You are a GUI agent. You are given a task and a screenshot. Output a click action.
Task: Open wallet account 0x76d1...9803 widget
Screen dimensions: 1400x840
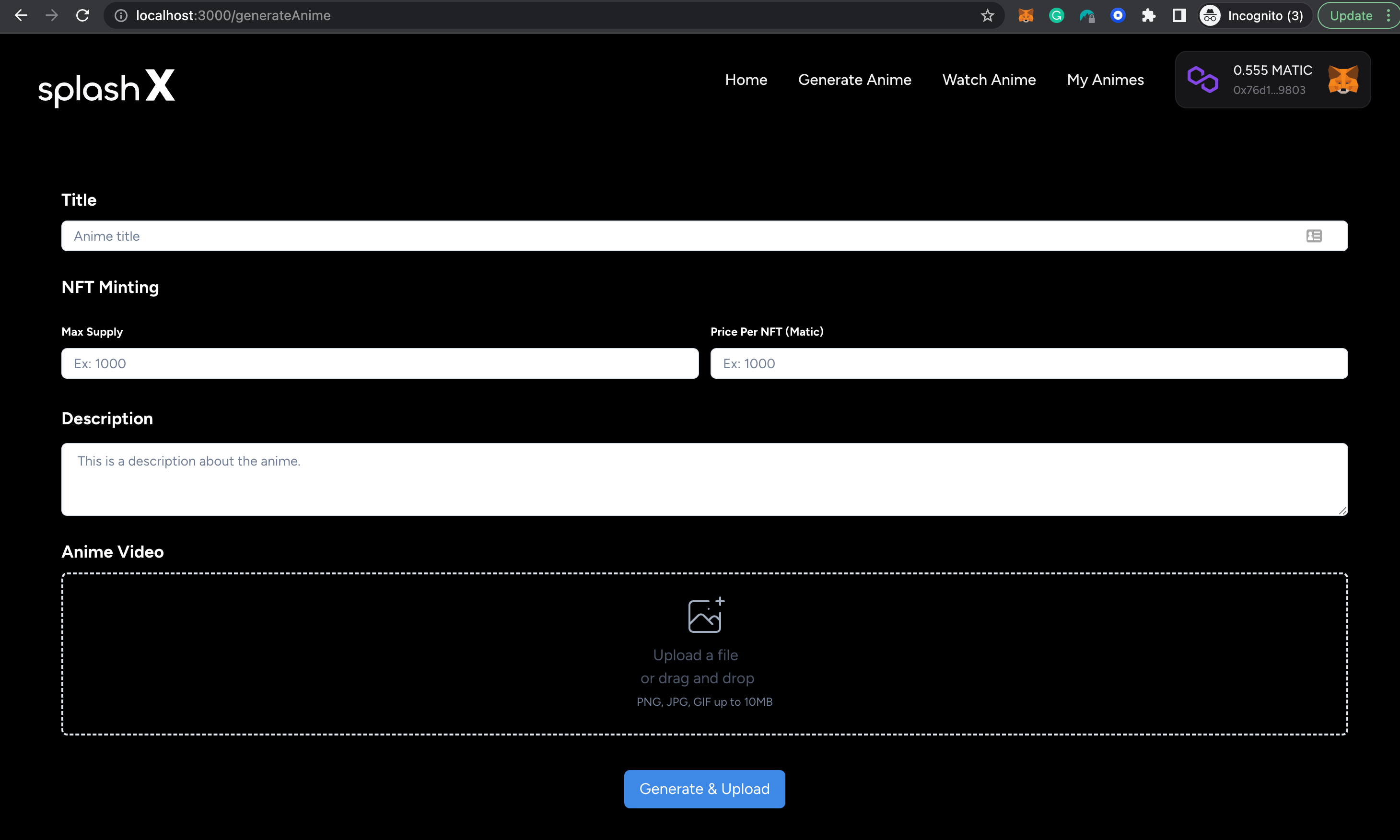(x=1270, y=90)
